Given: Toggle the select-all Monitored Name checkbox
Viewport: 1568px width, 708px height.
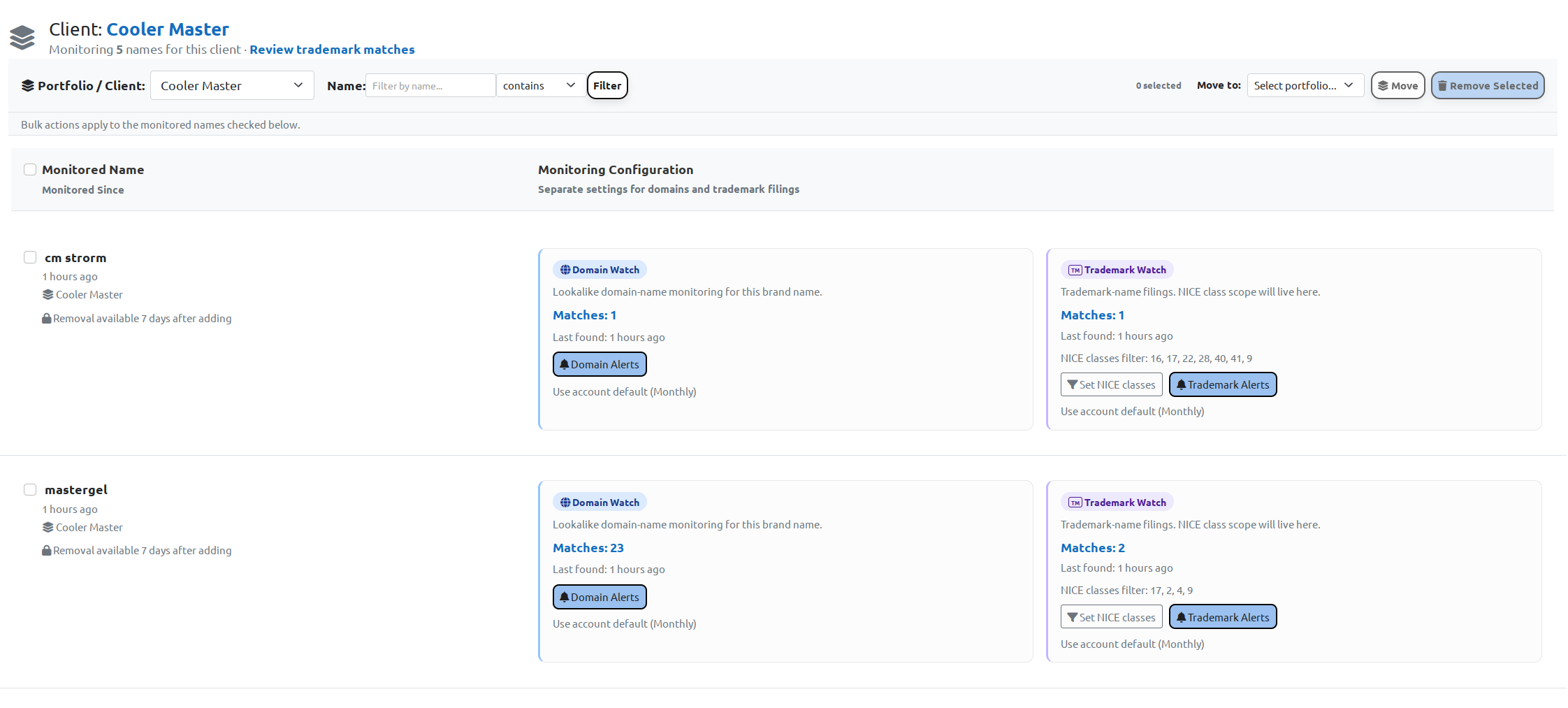Looking at the screenshot, I should 30,169.
